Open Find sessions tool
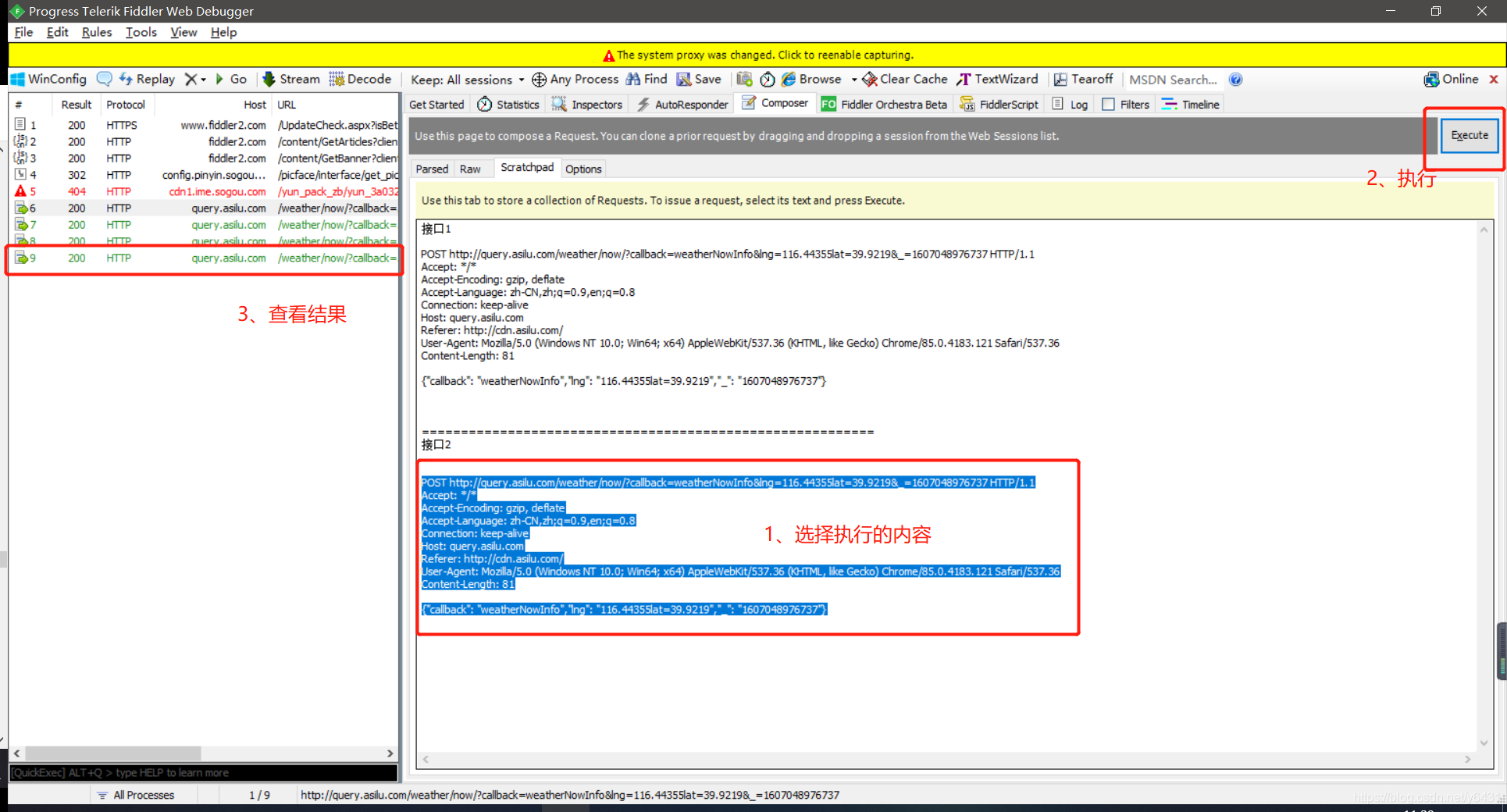Screen dimensions: 1507x812 click(x=647, y=79)
